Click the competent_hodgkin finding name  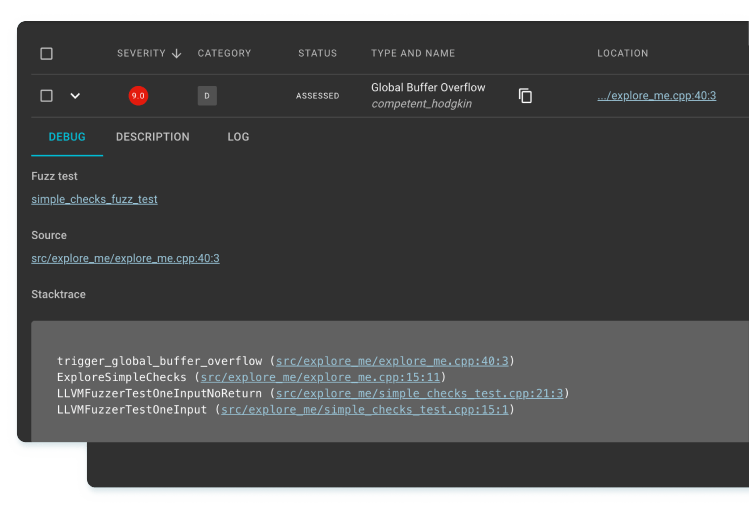point(421,104)
